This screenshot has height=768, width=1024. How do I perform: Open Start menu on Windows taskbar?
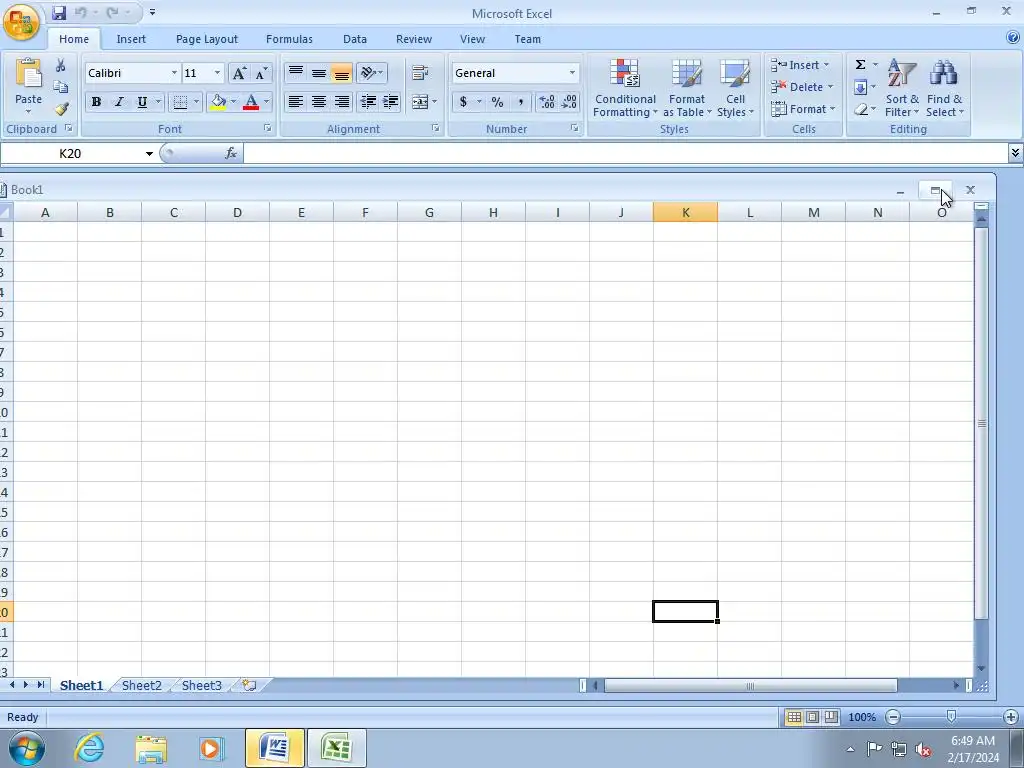[26, 748]
